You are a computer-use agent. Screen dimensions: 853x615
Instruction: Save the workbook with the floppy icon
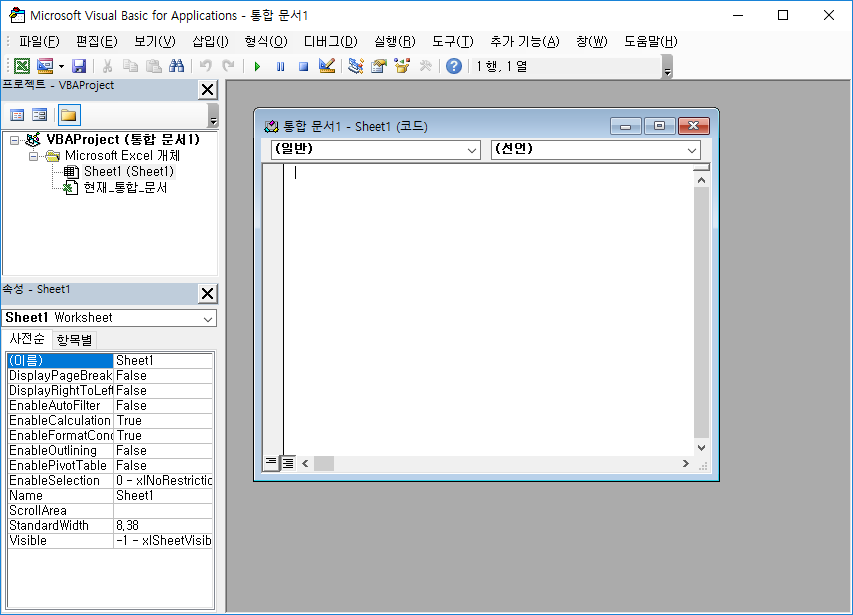point(79,66)
